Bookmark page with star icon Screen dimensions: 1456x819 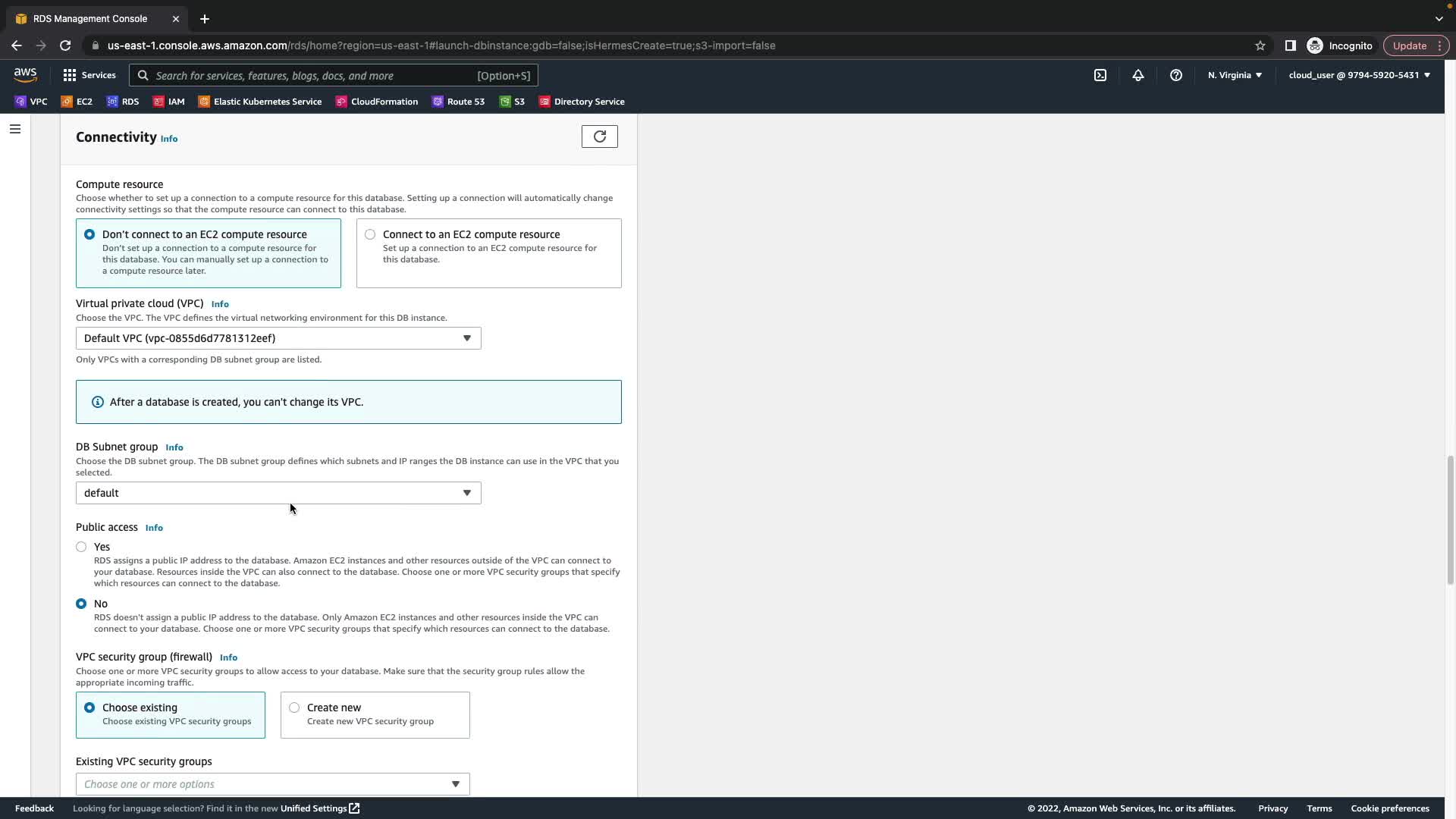(1260, 45)
